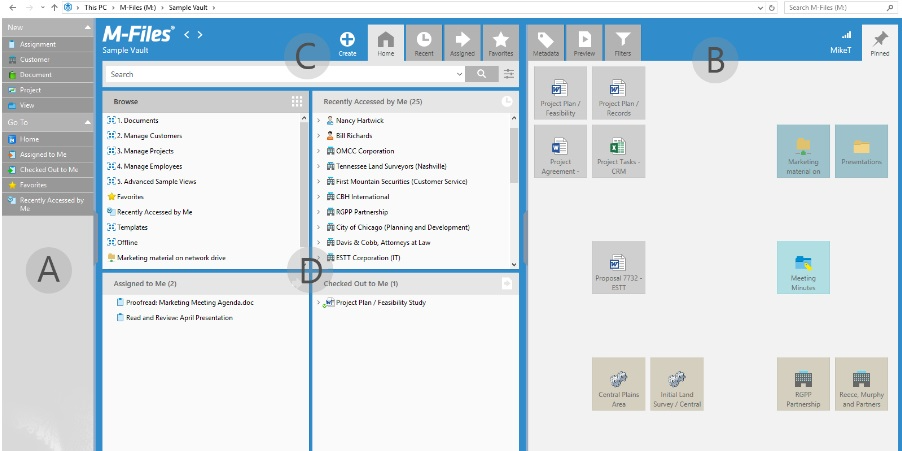Create a new Document from sidebar
This screenshot has width=902, height=451.
(47, 75)
